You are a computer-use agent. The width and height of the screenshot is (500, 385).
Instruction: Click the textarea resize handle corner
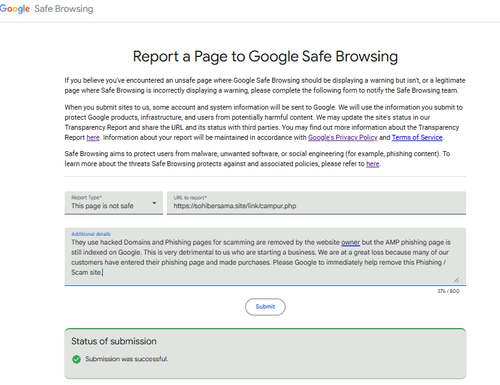(x=456, y=280)
